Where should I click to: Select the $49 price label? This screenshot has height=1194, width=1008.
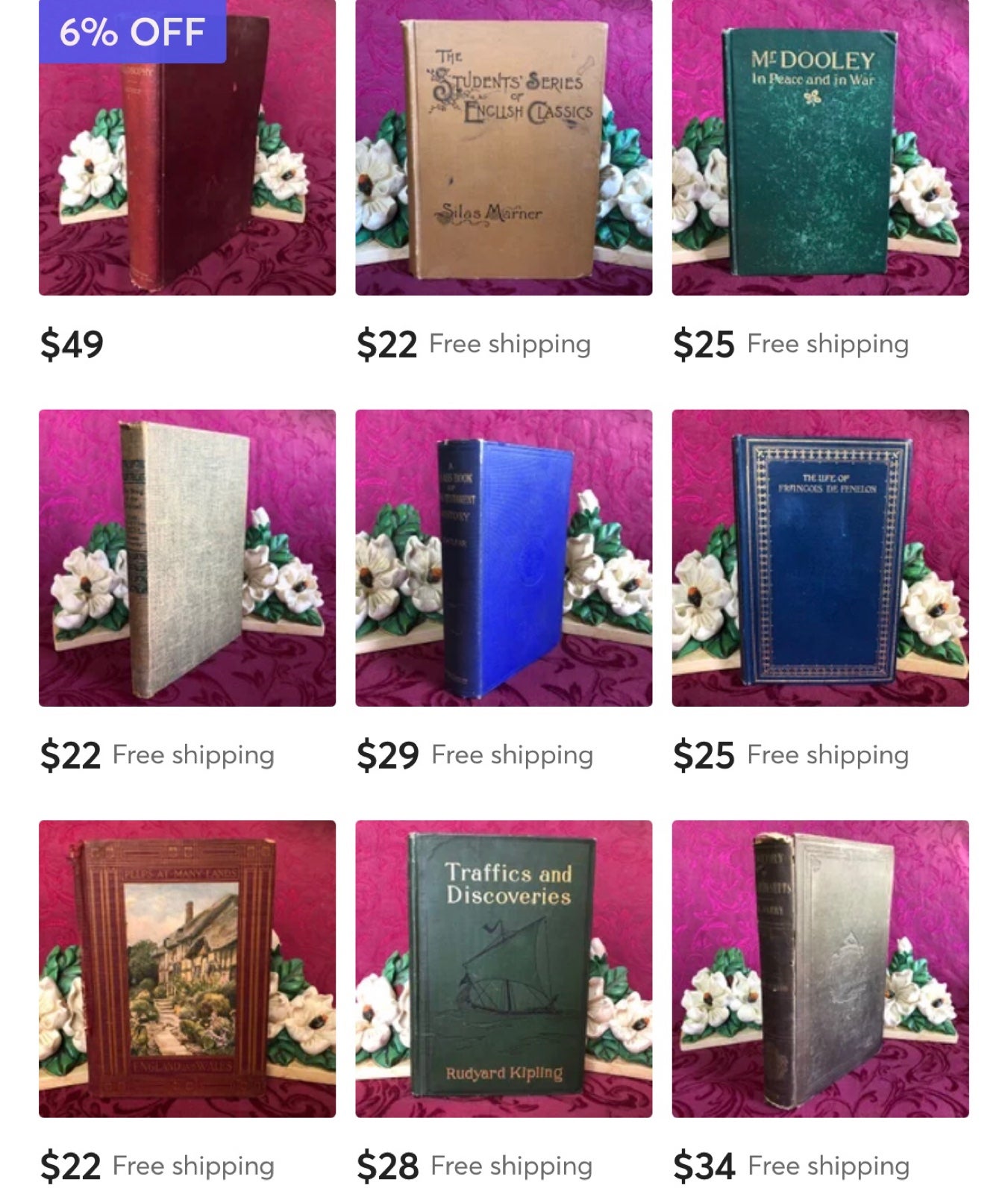(72, 344)
